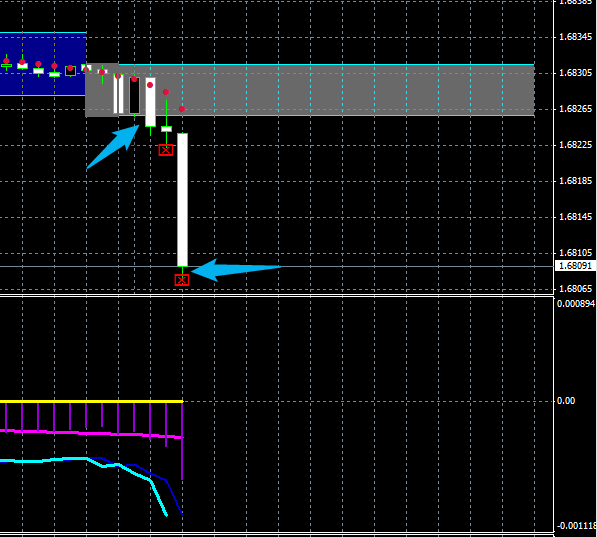
Task: Click the 0.00 indicator scale label
Action: [x=566, y=401]
